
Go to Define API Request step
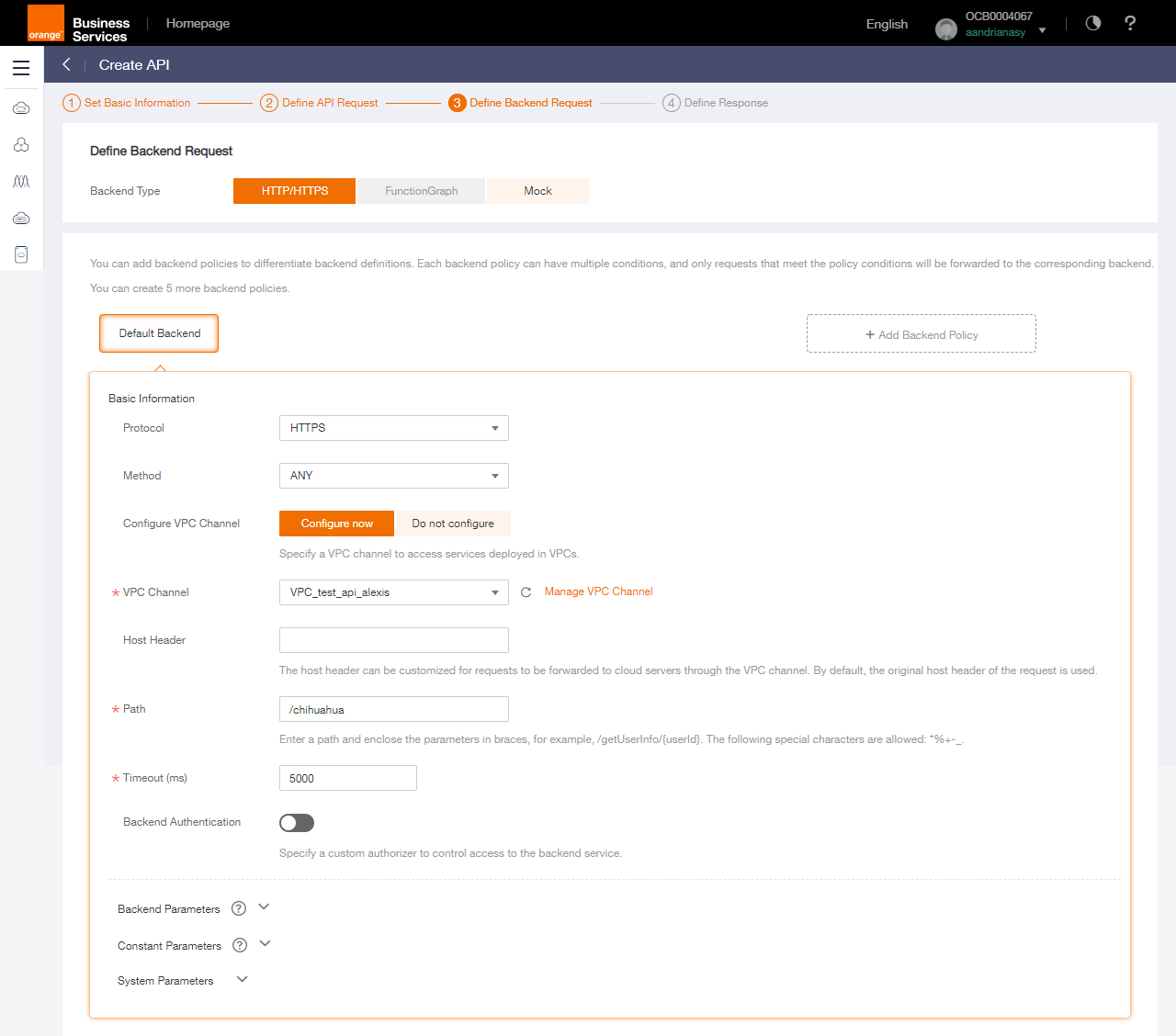coord(329,103)
